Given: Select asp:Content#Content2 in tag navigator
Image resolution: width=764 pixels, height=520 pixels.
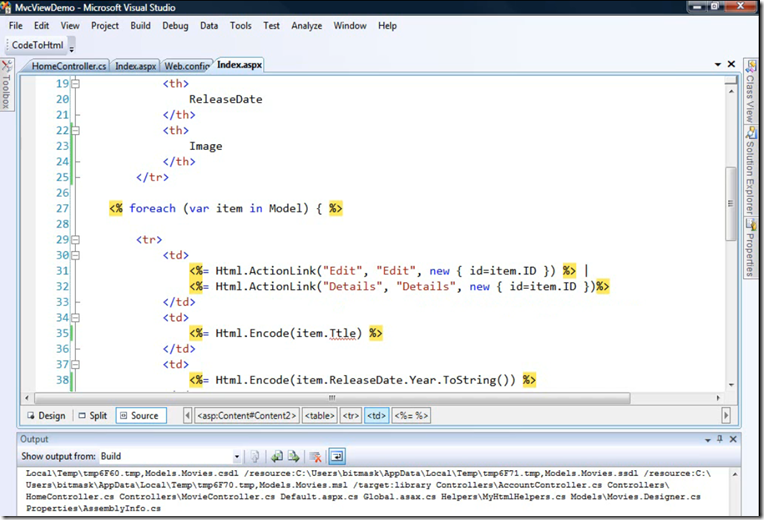Looking at the screenshot, I should [x=247, y=416].
